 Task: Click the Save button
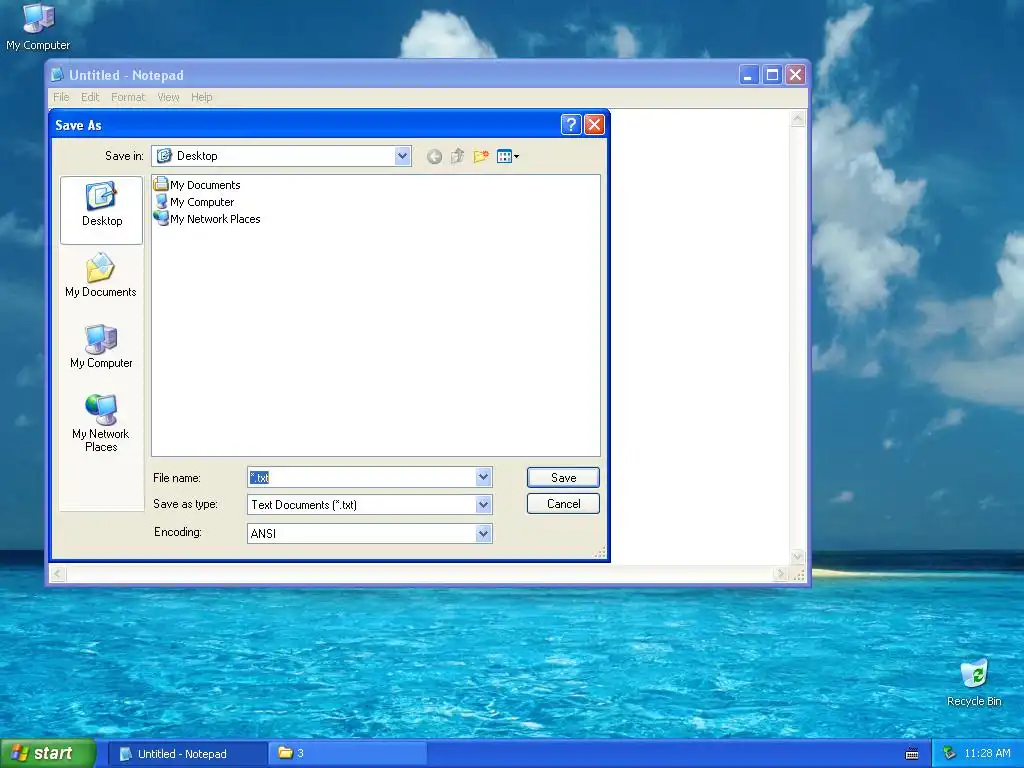point(563,477)
